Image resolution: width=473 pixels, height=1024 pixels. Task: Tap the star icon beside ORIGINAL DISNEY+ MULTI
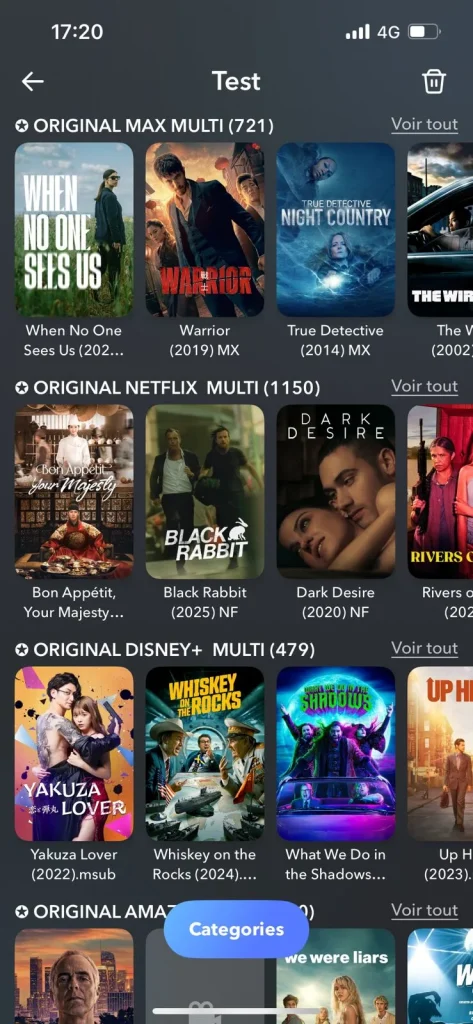(22, 650)
